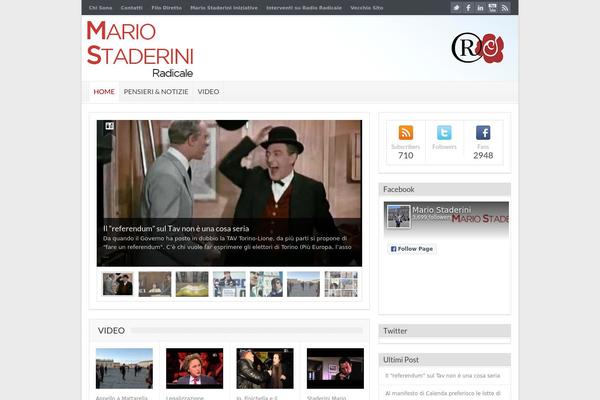Select the fifth slider thumbnail
The width and height of the screenshot is (600, 400).
266,284
